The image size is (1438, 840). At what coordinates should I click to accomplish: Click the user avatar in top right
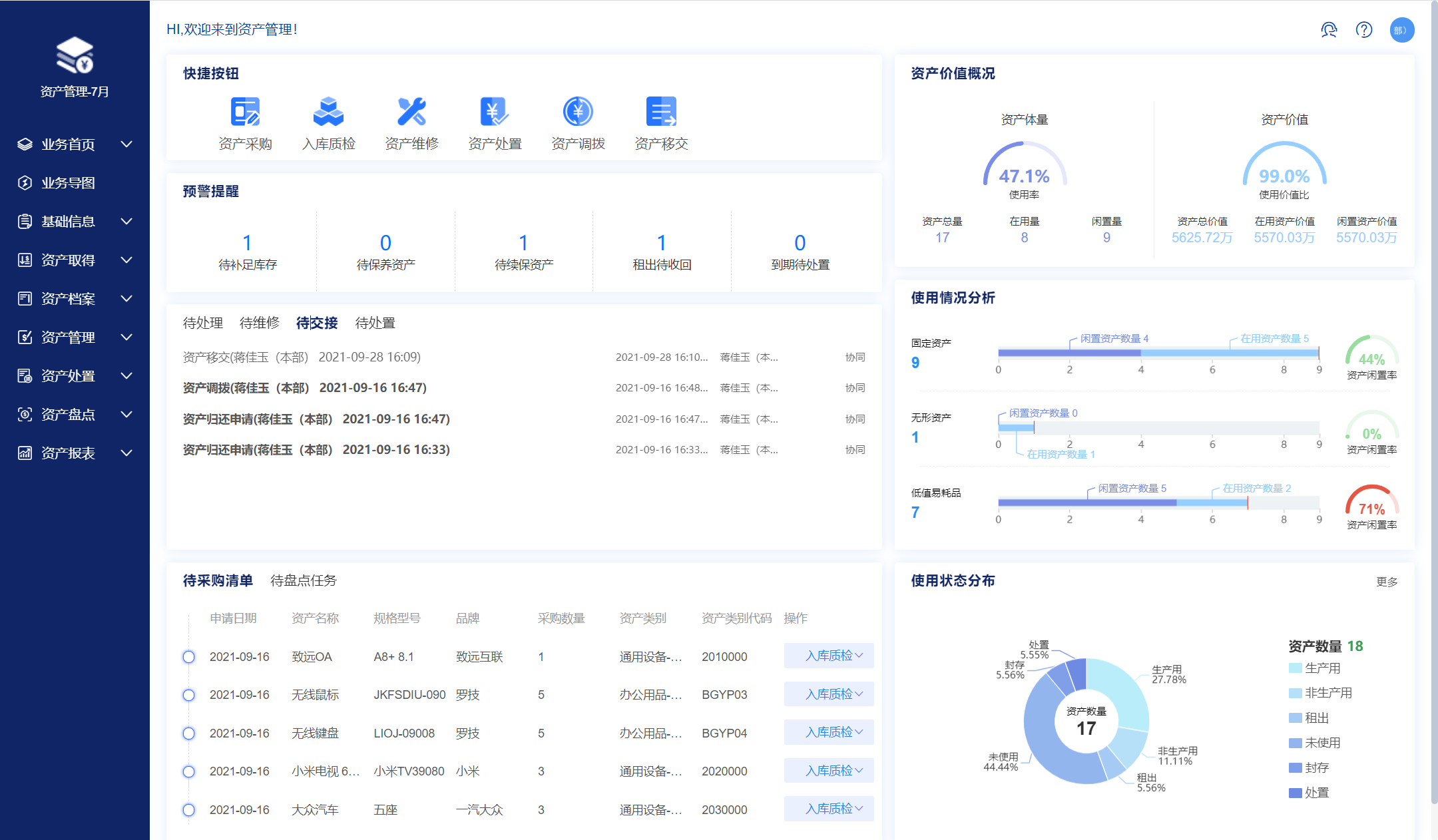coord(1401,30)
